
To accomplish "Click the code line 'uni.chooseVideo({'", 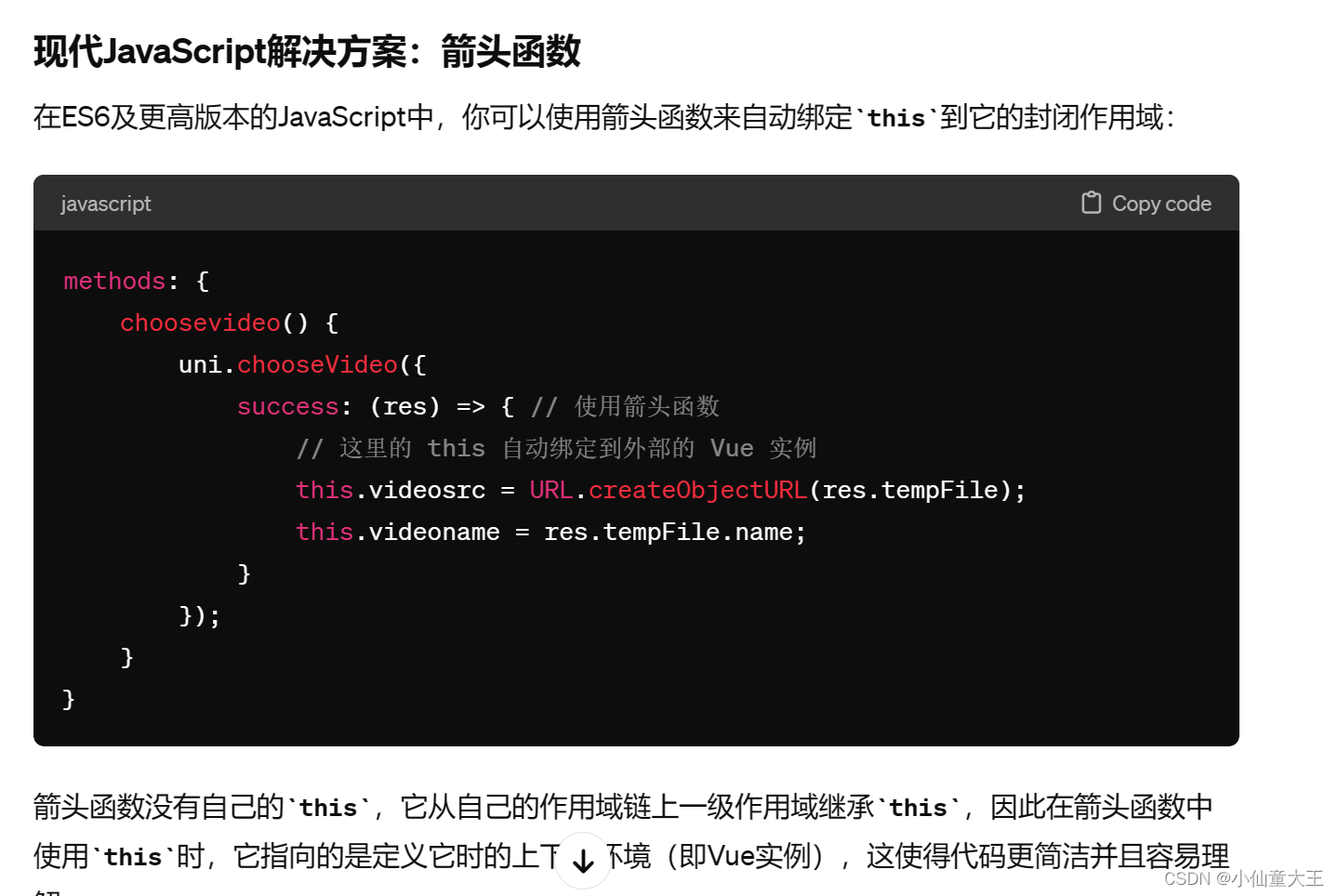I will (x=302, y=364).
